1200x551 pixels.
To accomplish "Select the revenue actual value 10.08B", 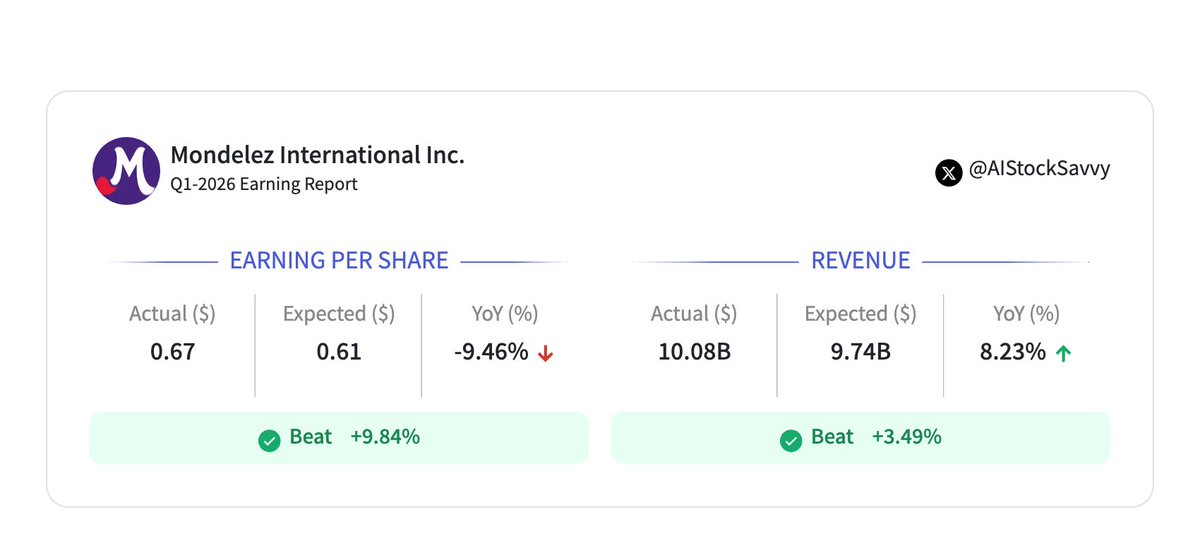I will (x=693, y=352).
